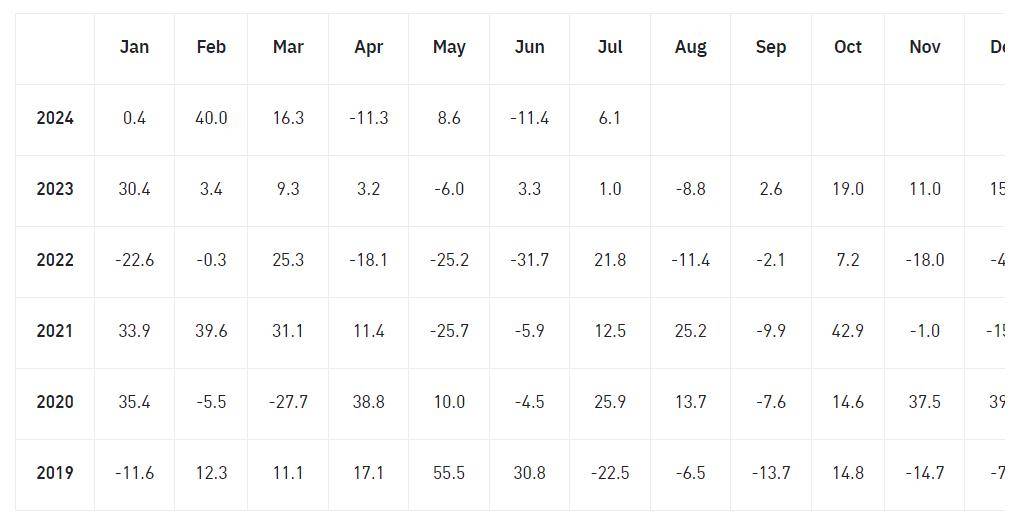Click the March 2022 value 25.3
The height and width of the screenshot is (512, 1031).
[x=288, y=260]
